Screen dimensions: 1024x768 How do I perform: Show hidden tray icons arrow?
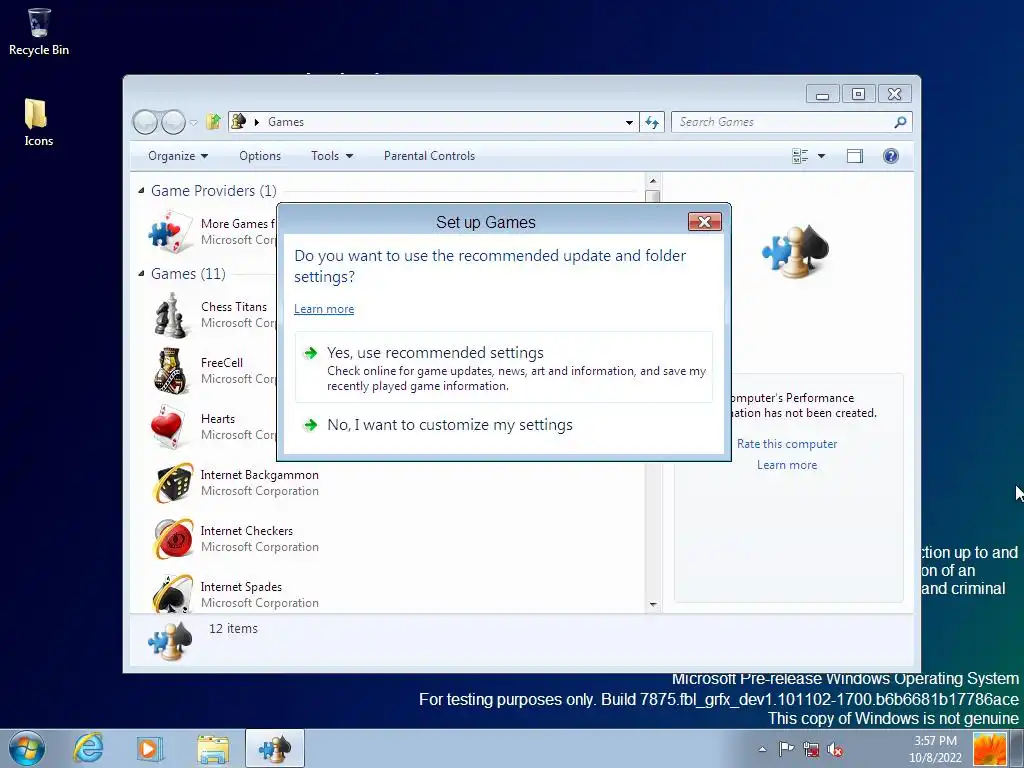762,749
